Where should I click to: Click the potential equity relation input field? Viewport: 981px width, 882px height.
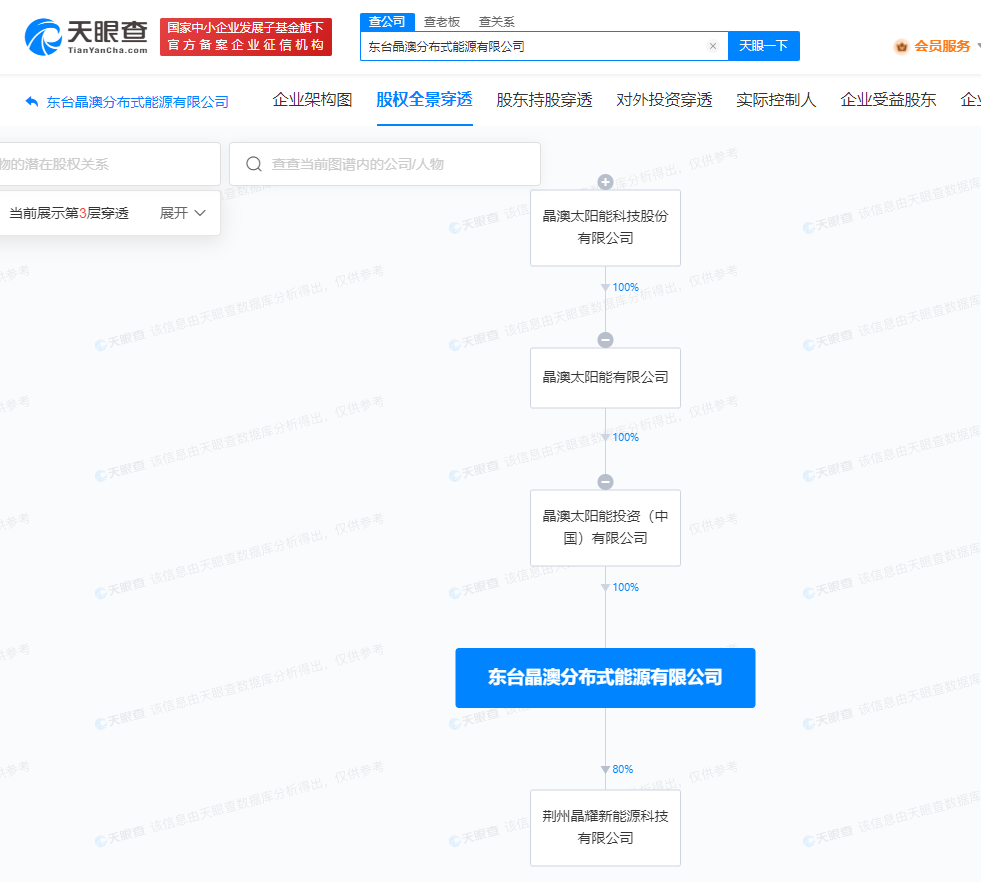pos(109,164)
